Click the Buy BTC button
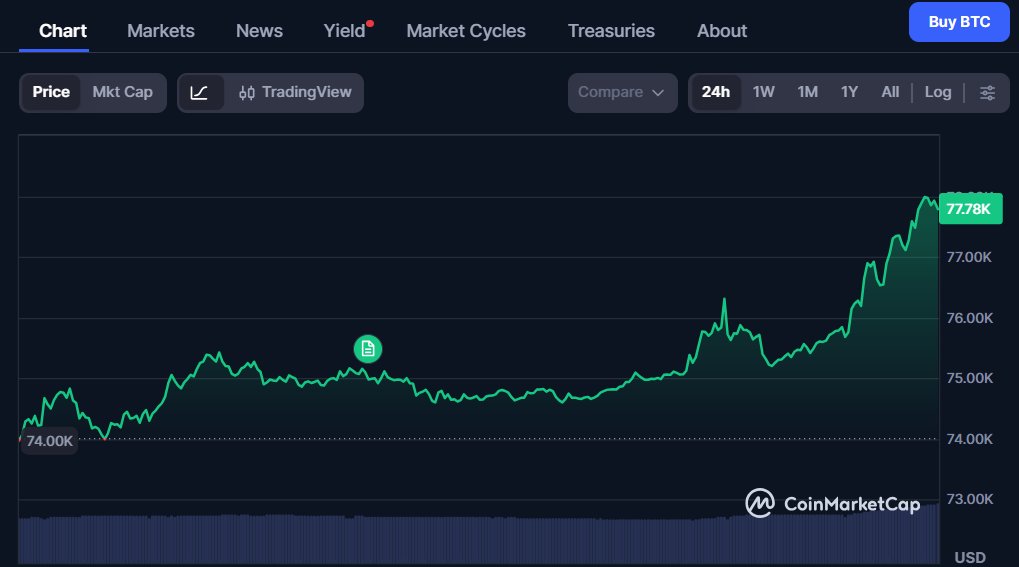Viewport: 1019px width, 567px height. click(959, 22)
